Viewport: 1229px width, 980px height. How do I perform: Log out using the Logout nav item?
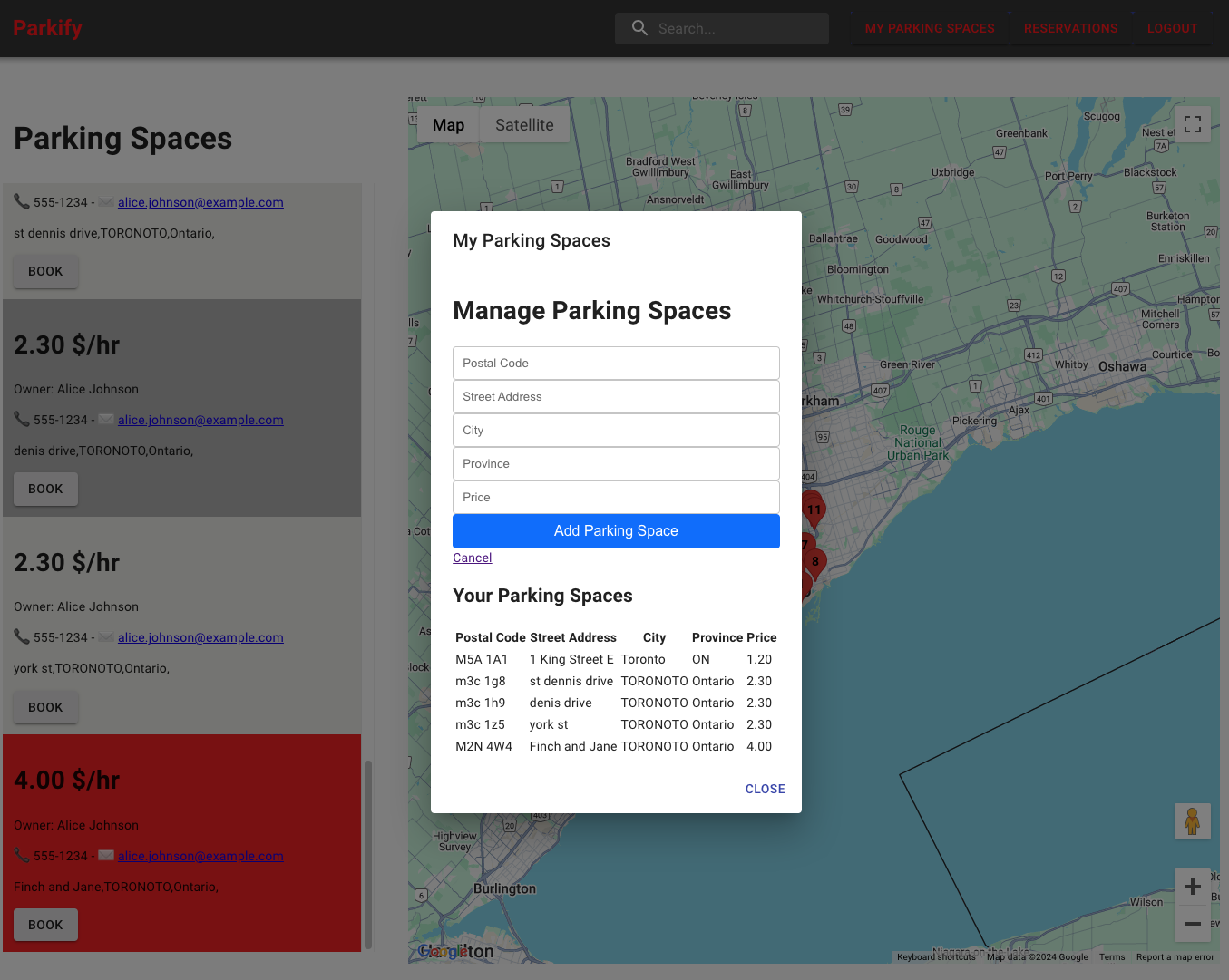point(1172,28)
